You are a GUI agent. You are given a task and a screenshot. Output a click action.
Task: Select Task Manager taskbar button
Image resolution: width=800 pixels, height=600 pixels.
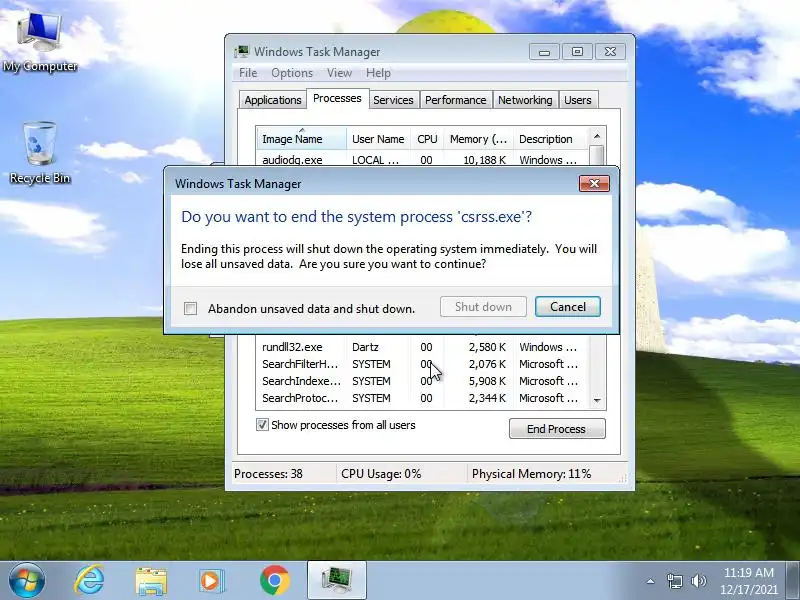(x=337, y=580)
